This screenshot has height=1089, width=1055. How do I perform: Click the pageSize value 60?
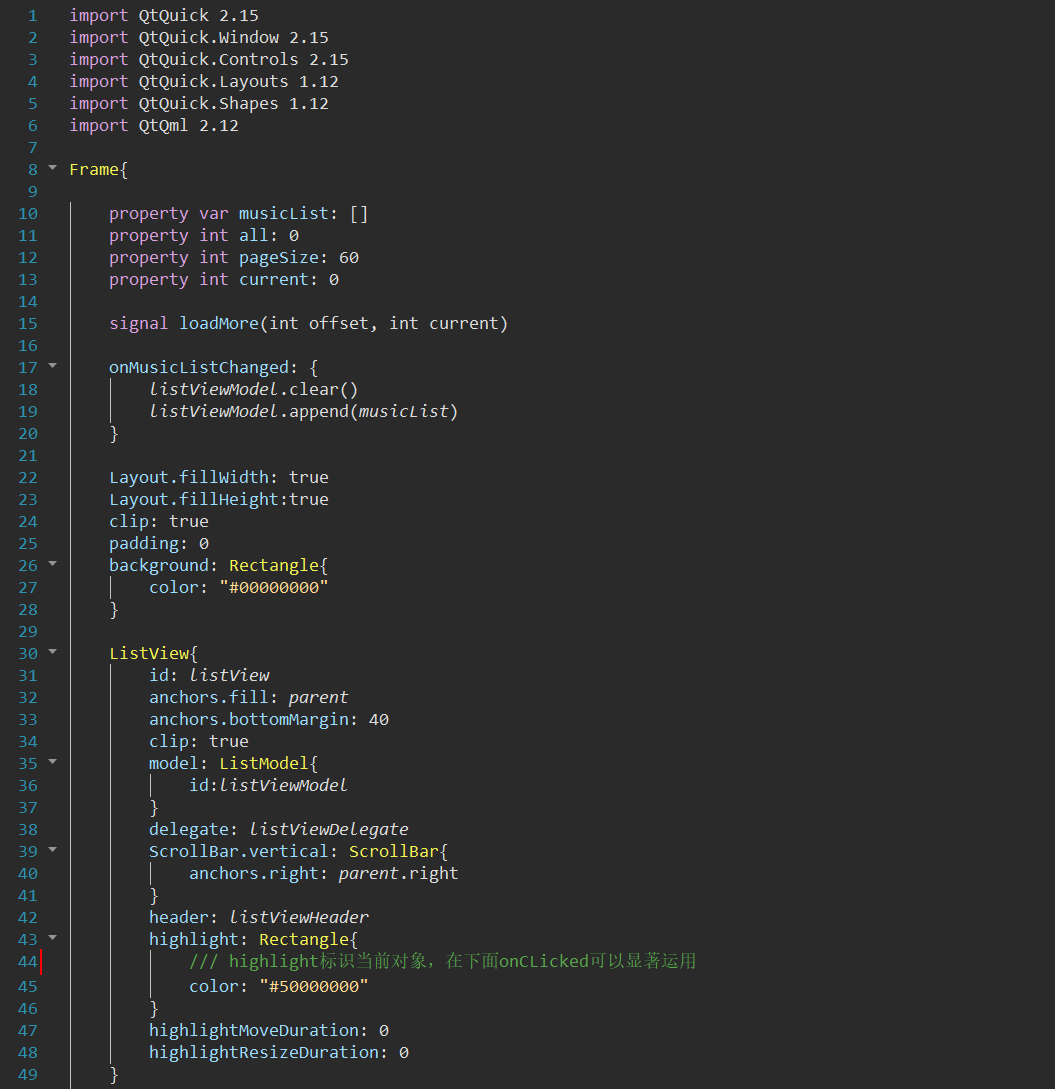click(x=347, y=257)
